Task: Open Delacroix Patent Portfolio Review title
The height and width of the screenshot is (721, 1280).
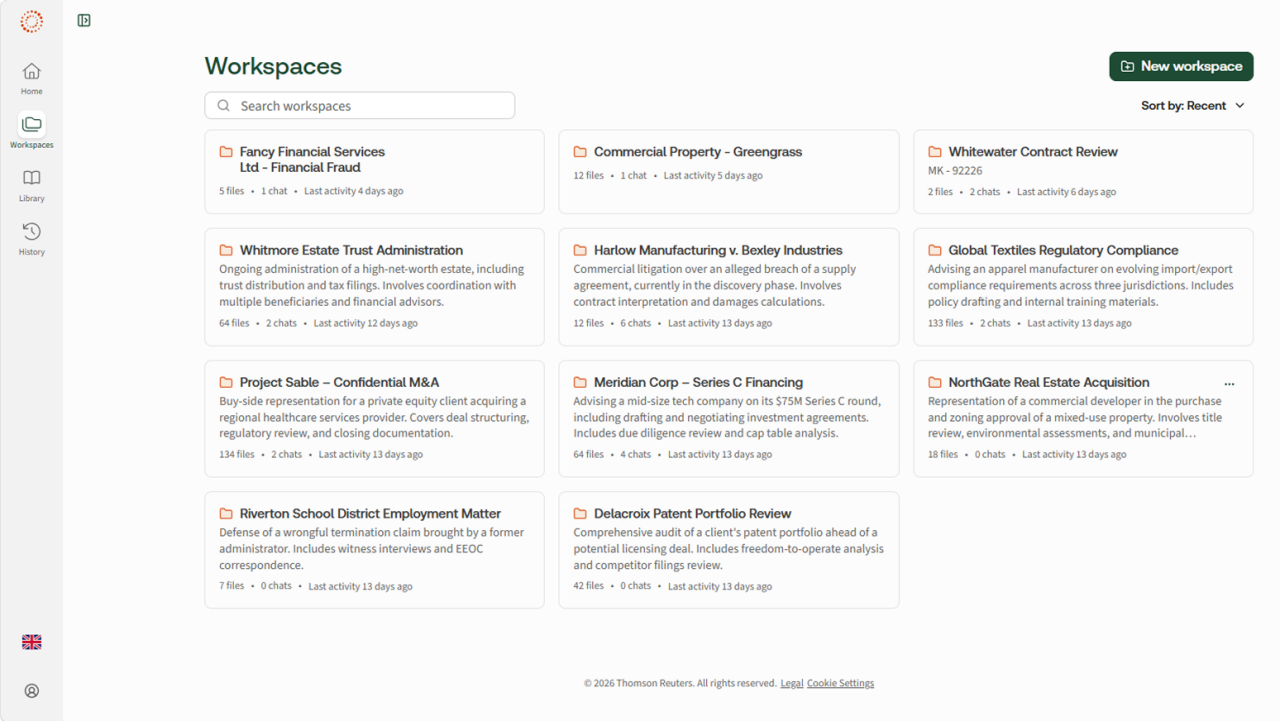Action: 692,513
